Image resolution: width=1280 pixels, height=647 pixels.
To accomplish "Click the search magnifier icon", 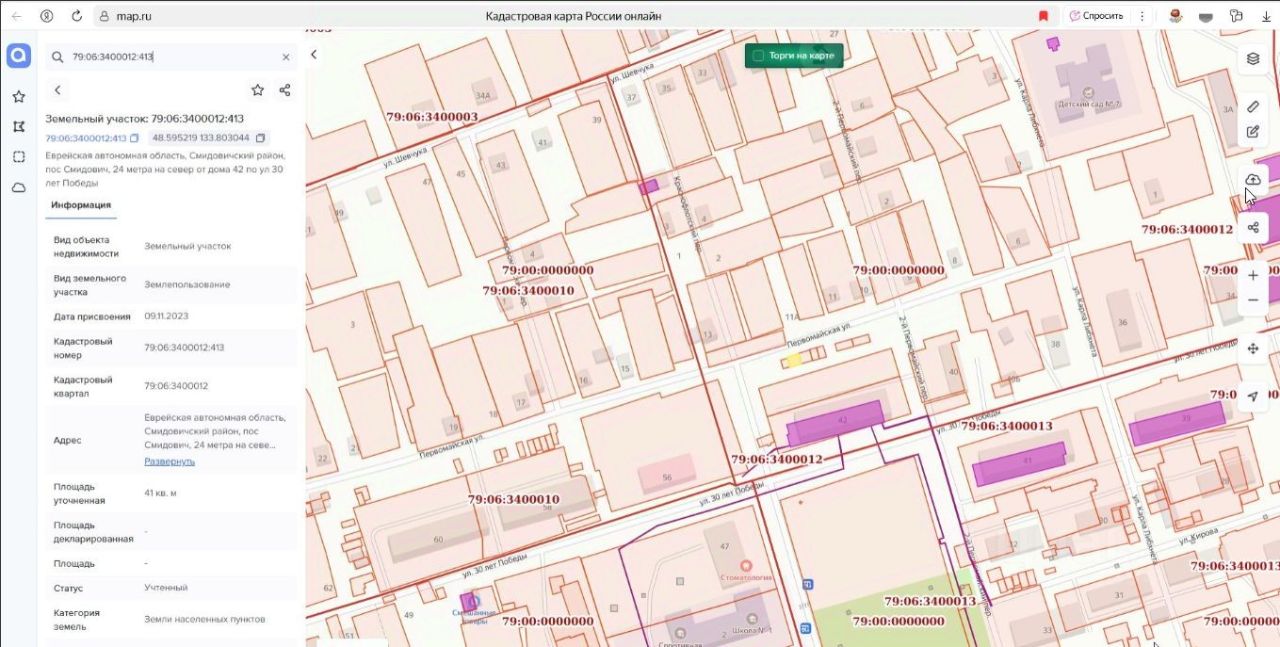I will [x=57, y=58].
